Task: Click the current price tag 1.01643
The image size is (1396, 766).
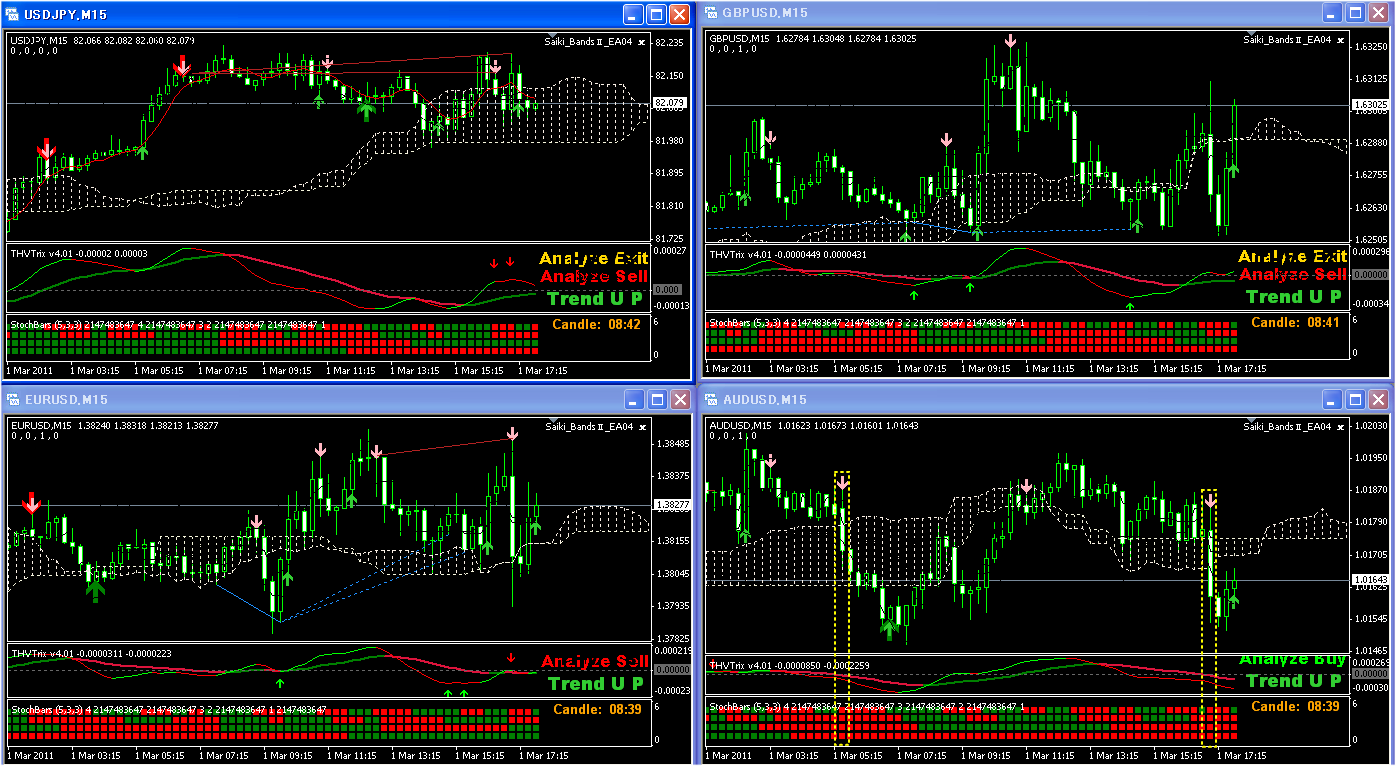Action: [x=1369, y=580]
